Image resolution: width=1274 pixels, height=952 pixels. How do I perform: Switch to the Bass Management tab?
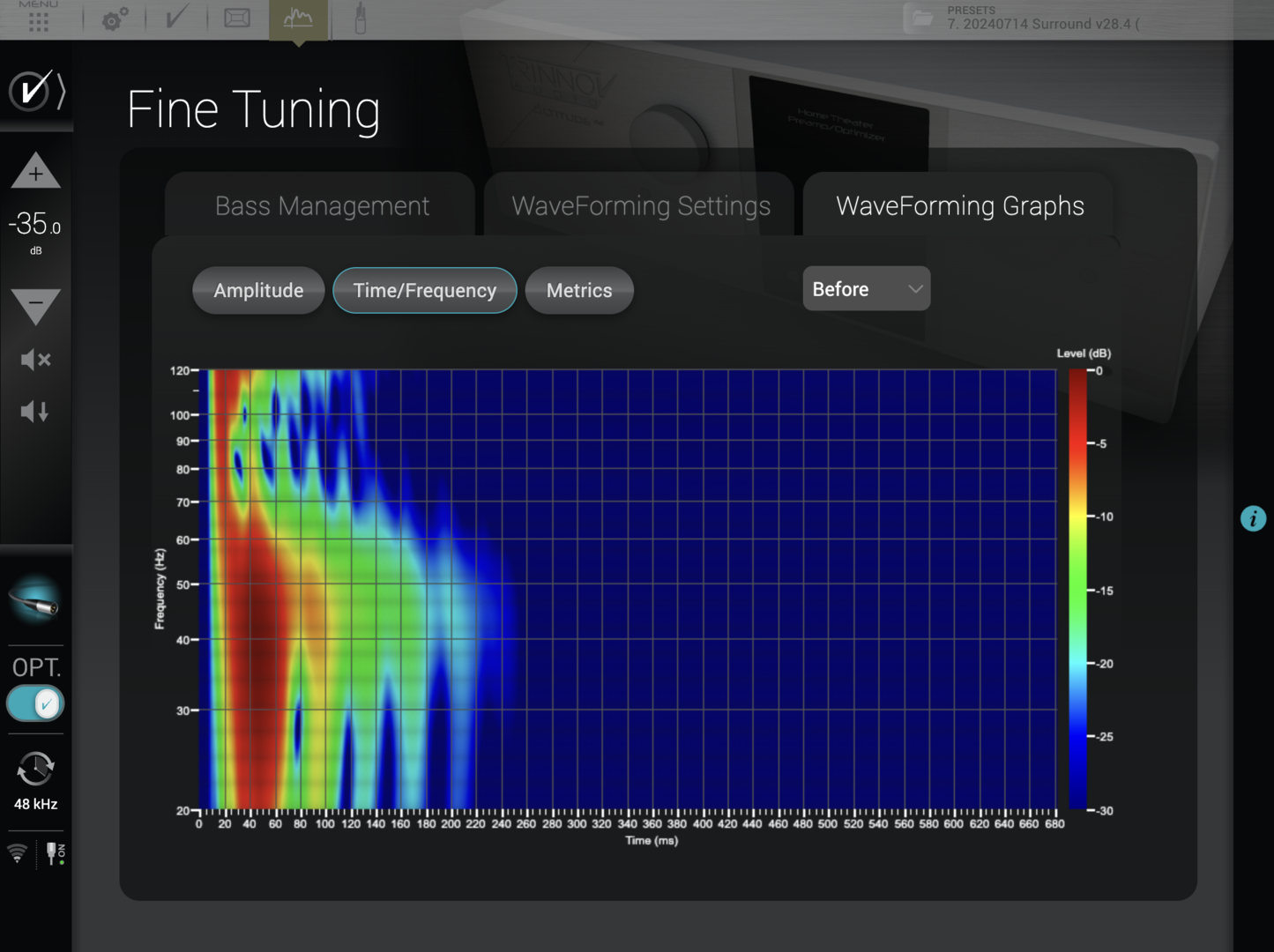click(322, 206)
